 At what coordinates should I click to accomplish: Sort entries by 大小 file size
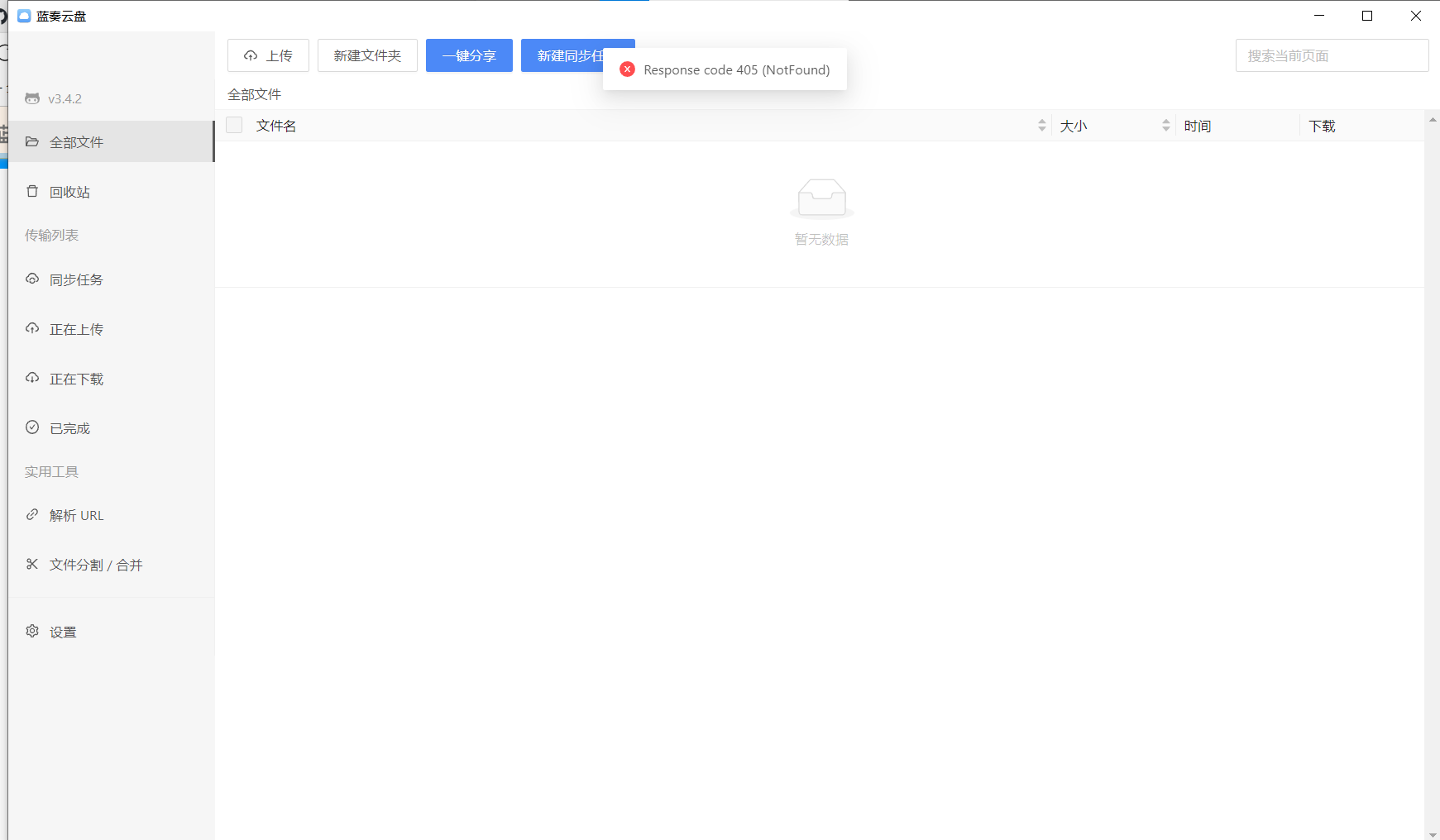tap(1074, 126)
